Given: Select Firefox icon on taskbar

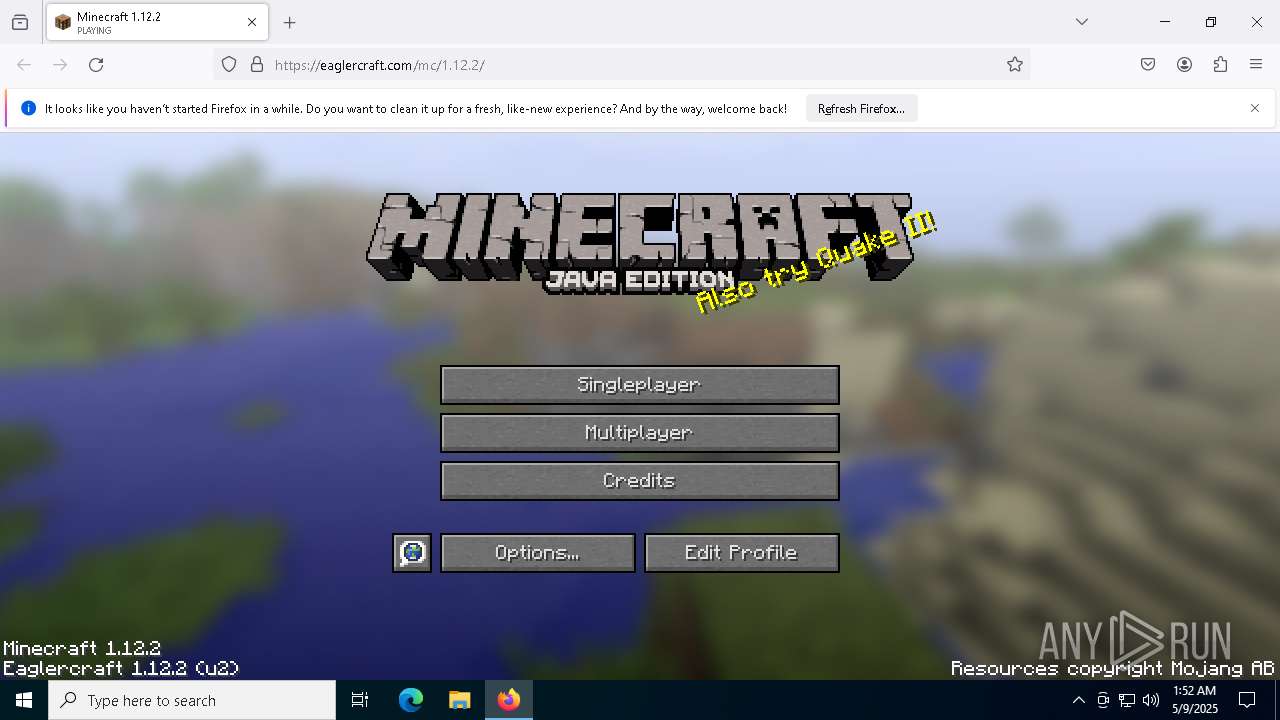Looking at the screenshot, I should tap(509, 700).
